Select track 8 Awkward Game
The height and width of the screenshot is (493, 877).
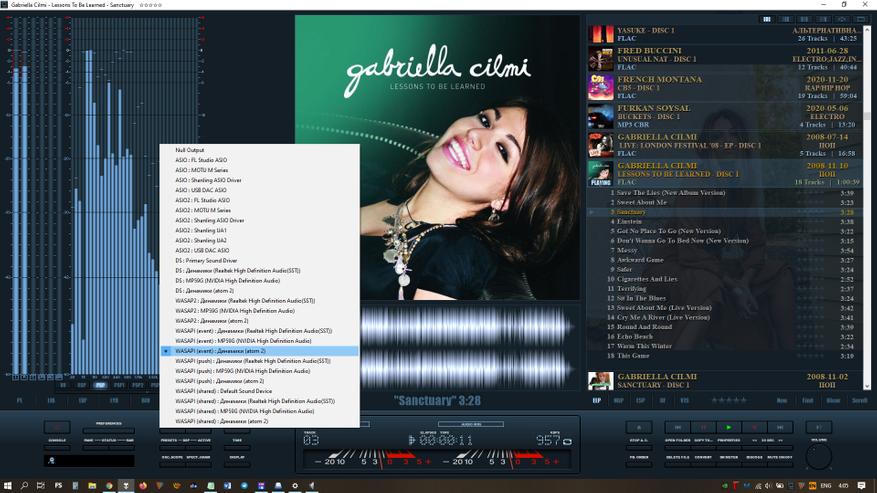point(725,260)
